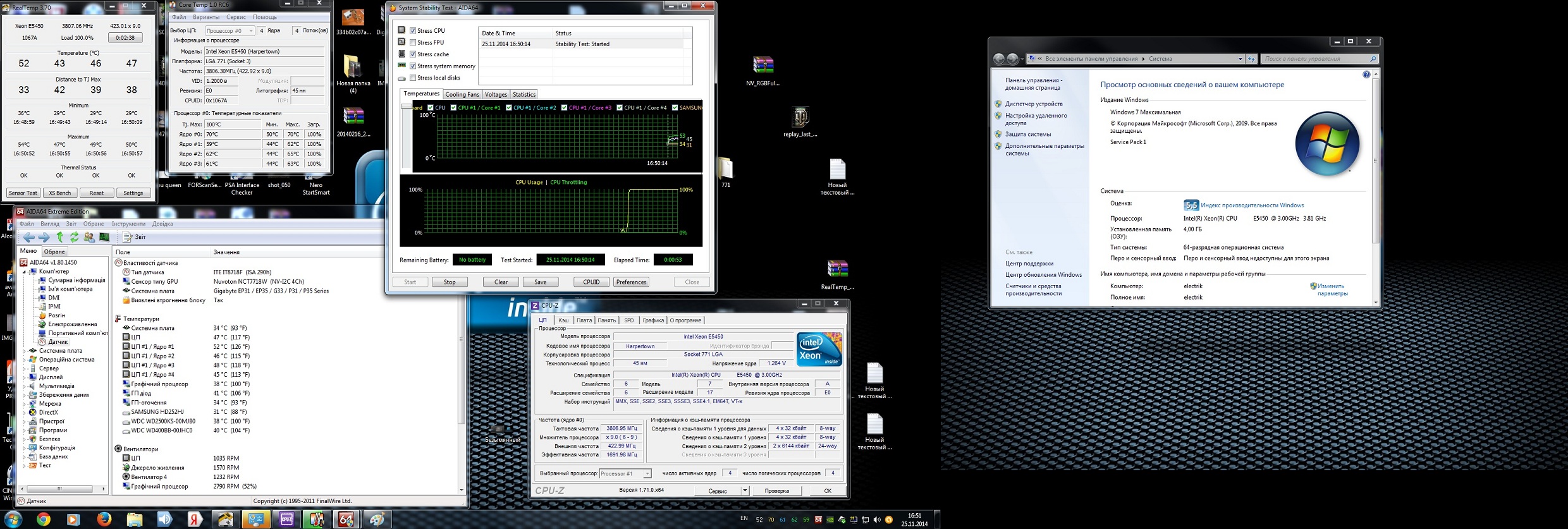Open the selected processor dropdown in CPU-Z
1568x529 pixels.
point(625,473)
